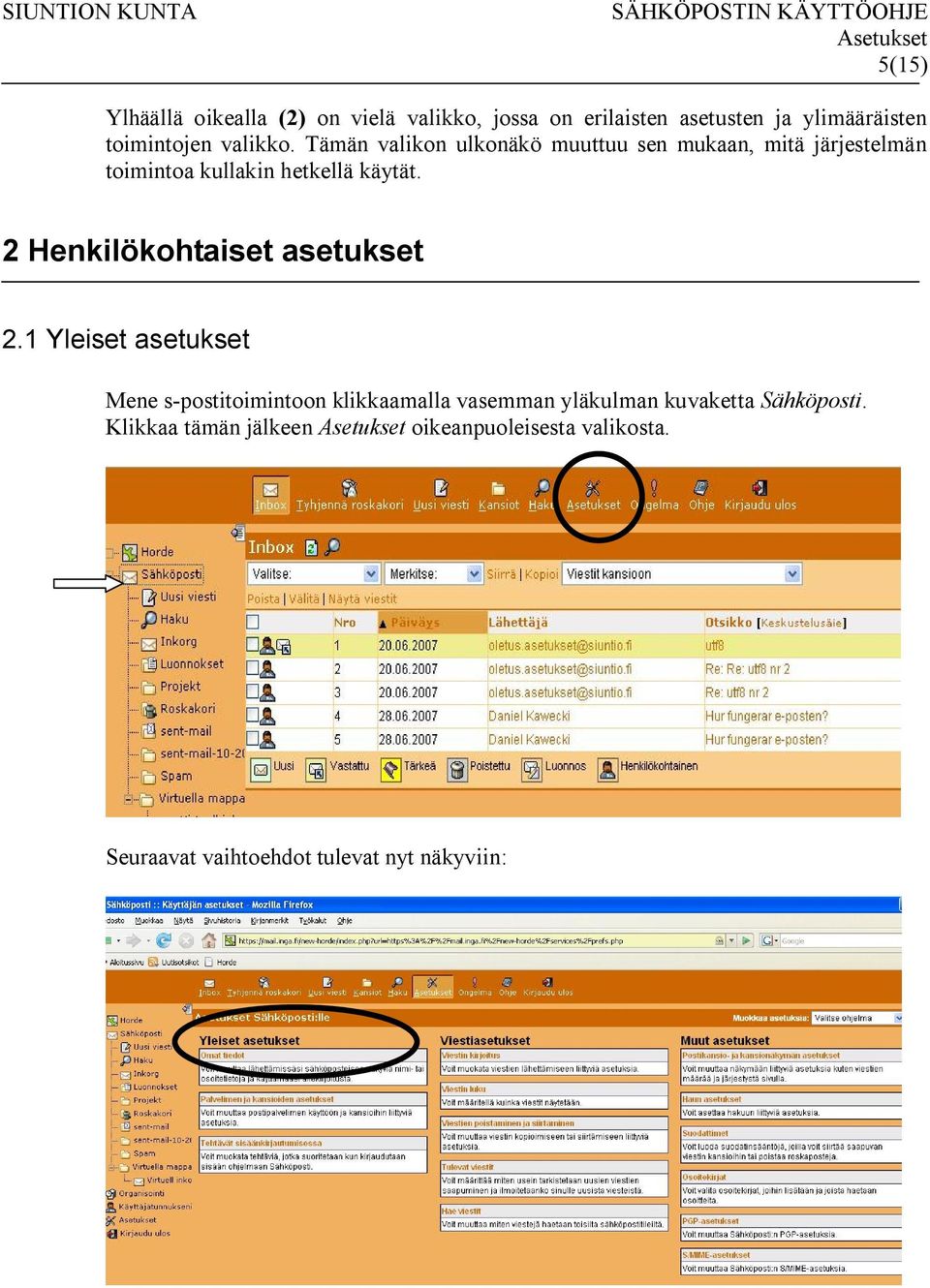
Task: Tick checkbox for message number 2
Action: [x=253, y=668]
